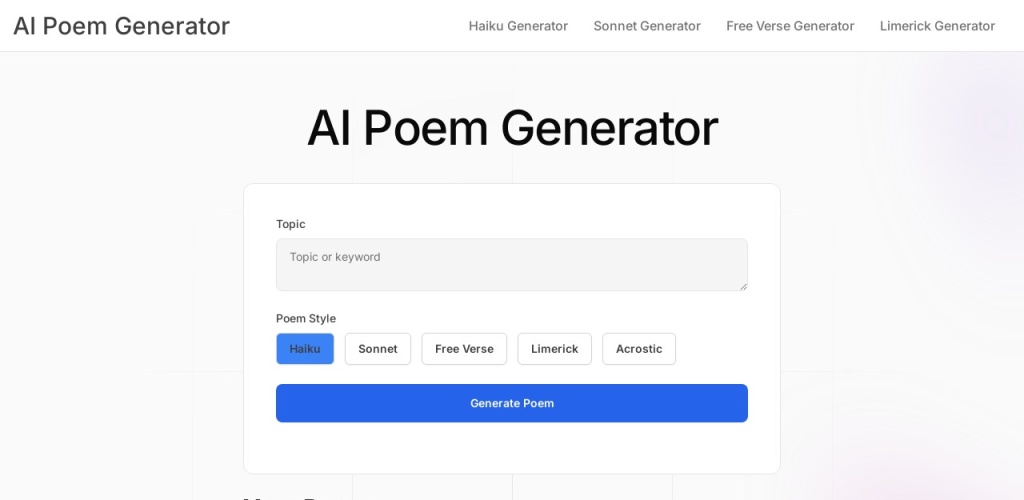This screenshot has height=500, width=1024.
Task: Click the large AI Poem Generator heading
Action: point(512,128)
